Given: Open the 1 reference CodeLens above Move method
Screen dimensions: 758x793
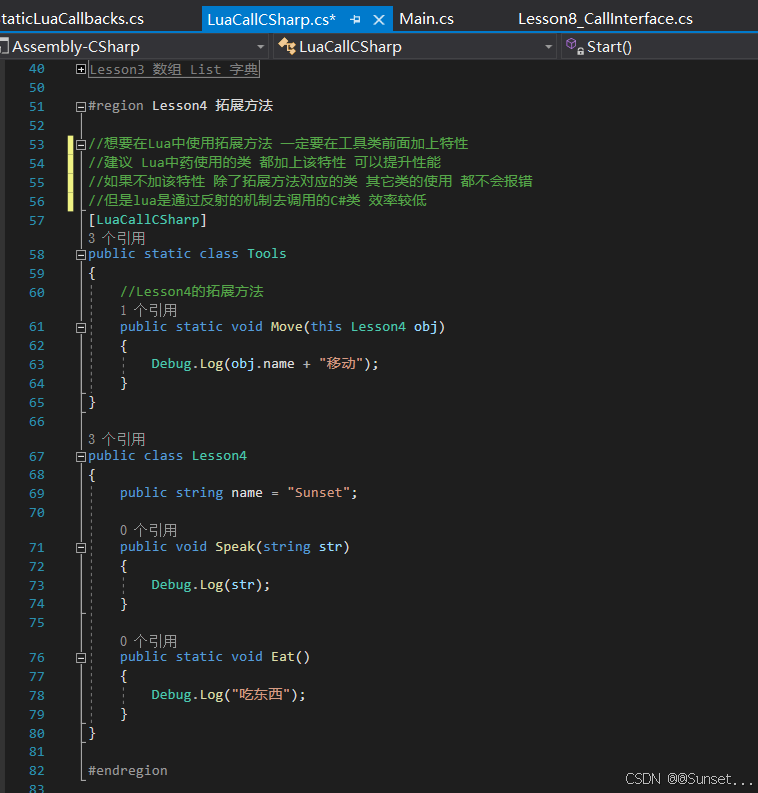Looking at the screenshot, I should click(x=149, y=310).
